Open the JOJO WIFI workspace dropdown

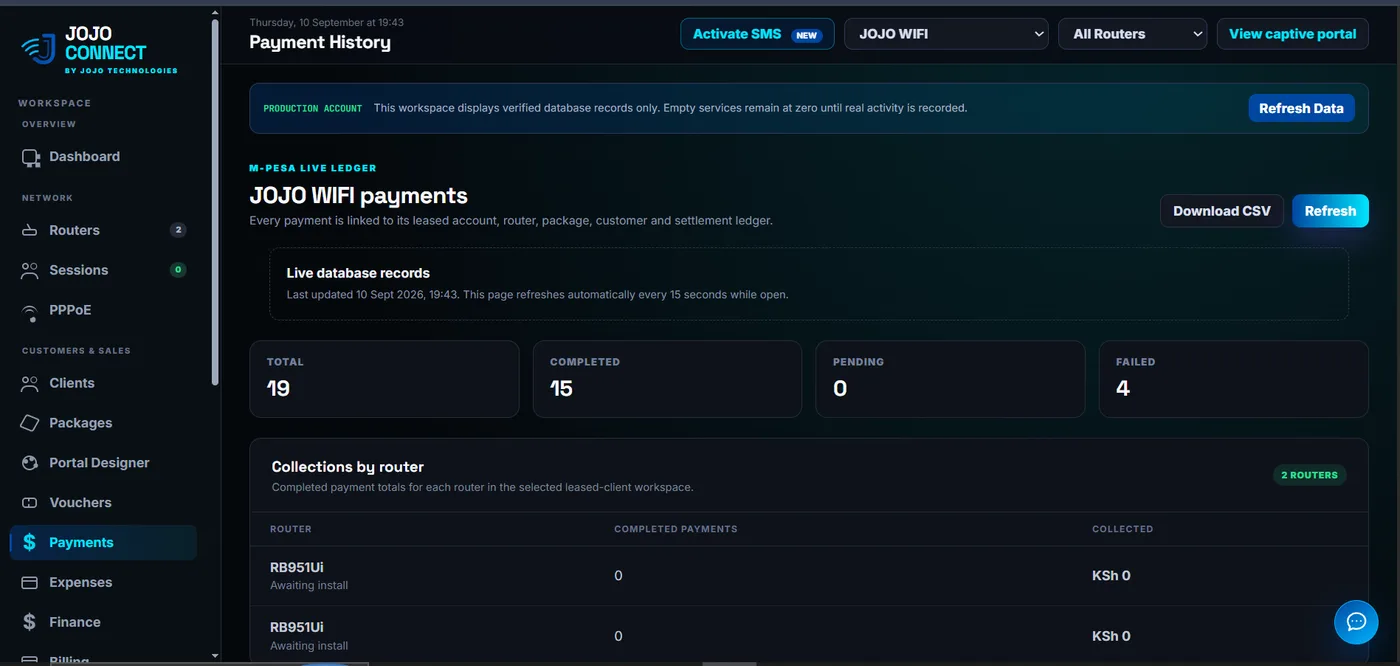click(x=946, y=34)
